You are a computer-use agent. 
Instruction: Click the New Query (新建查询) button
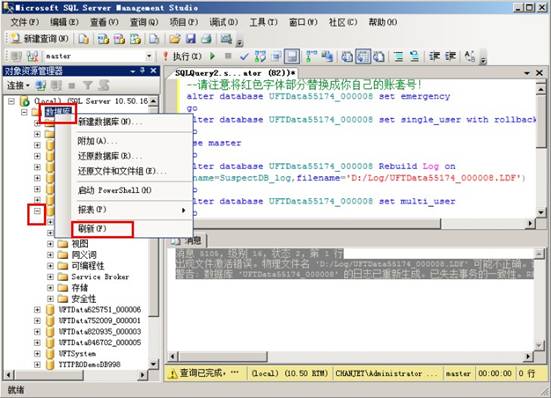click(x=39, y=39)
